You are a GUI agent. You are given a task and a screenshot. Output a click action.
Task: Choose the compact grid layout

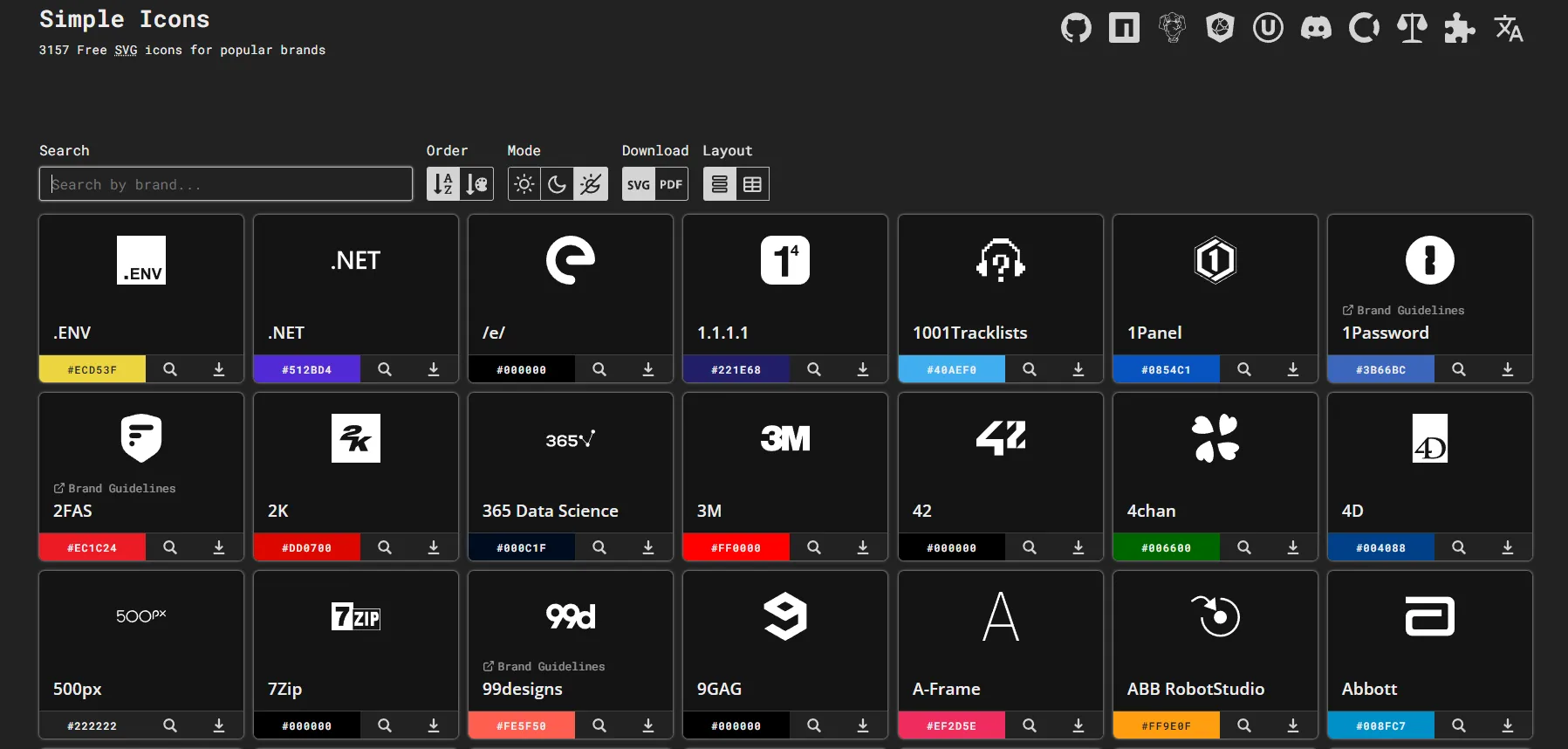point(752,184)
